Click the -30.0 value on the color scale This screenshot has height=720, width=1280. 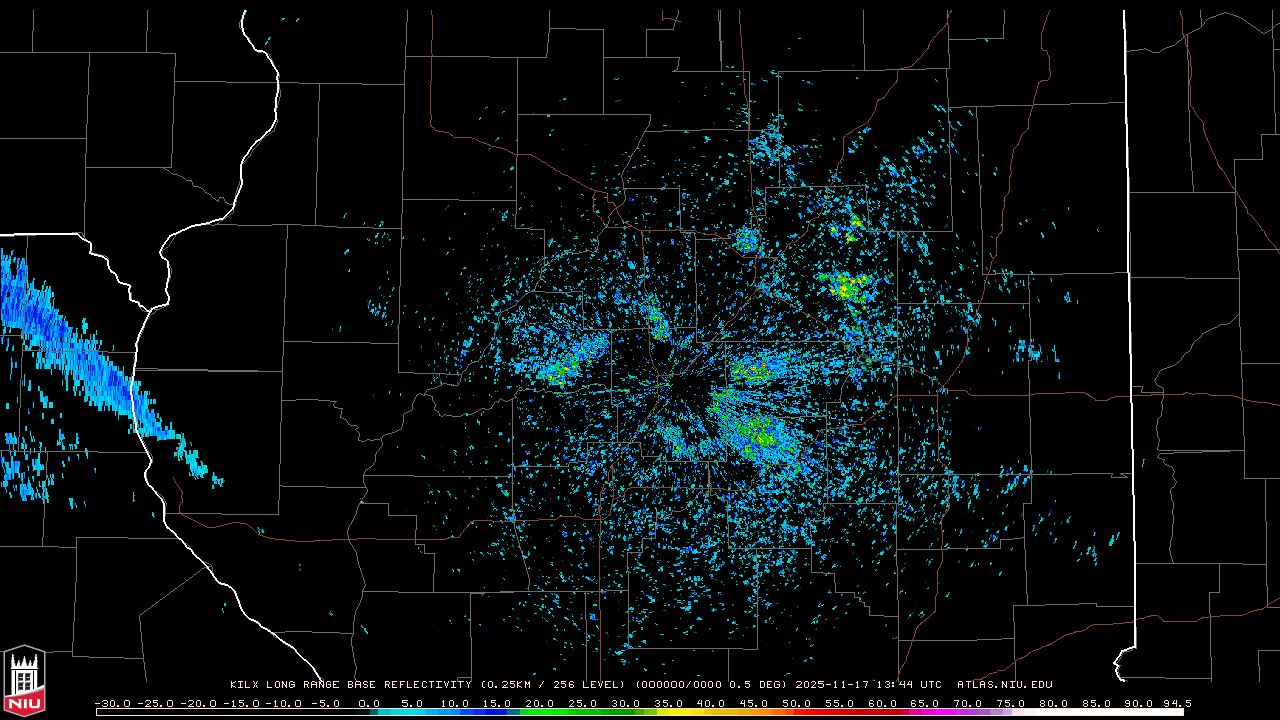(x=113, y=703)
